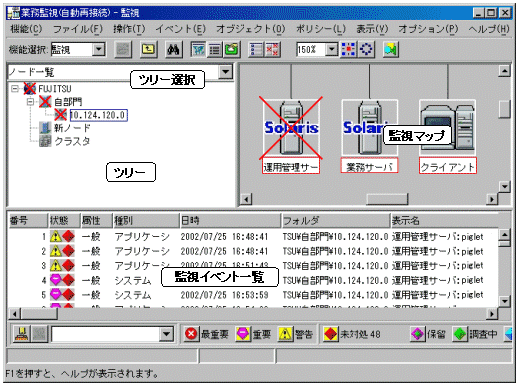Open the オプション(P) menu
The width and height of the screenshot is (519, 386).
(428, 29)
